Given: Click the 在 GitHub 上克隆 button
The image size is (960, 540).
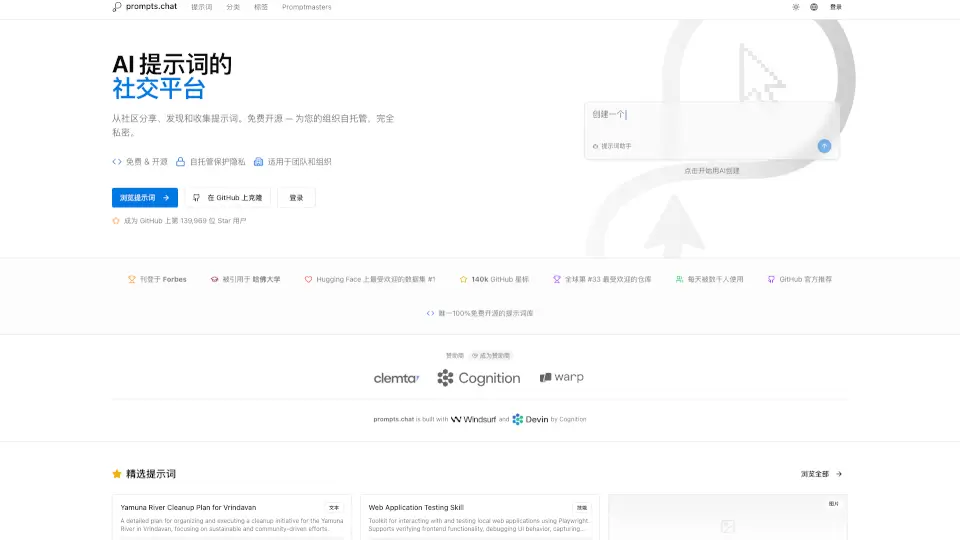Looking at the screenshot, I should (x=228, y=198).
